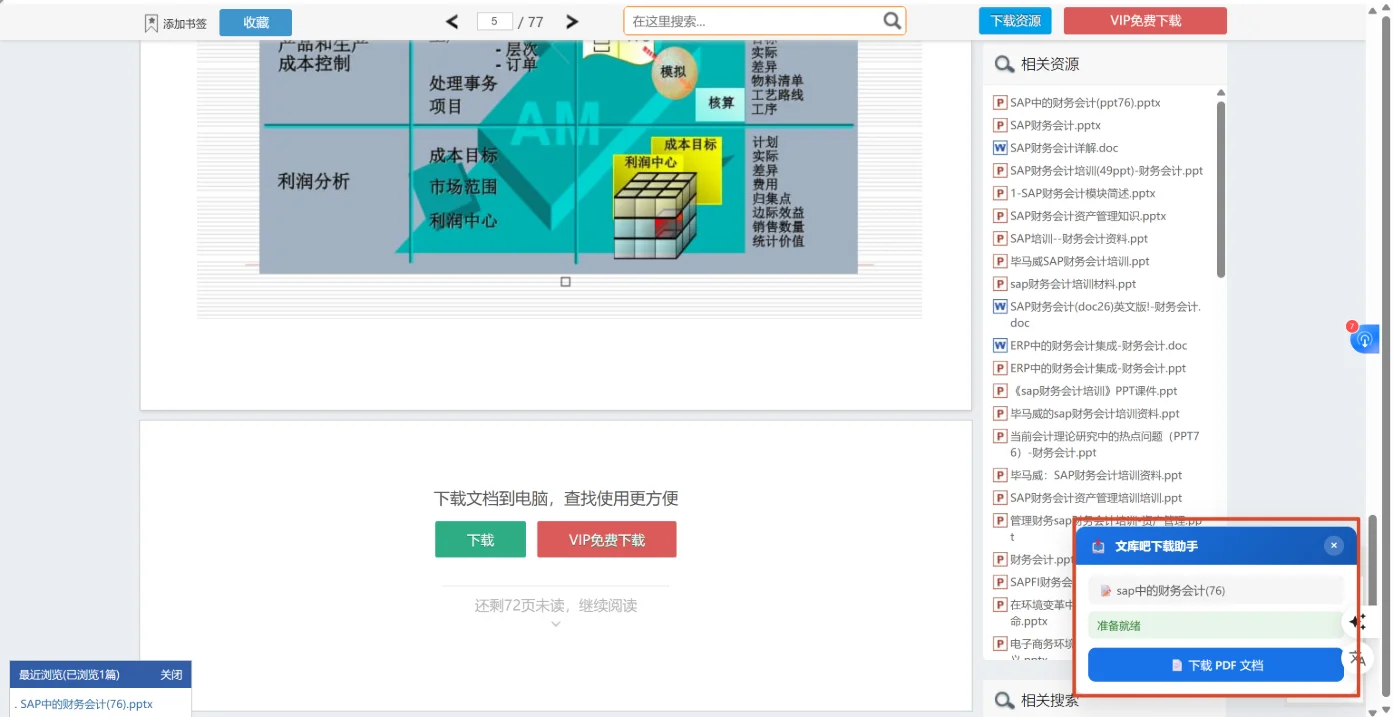Click the 最近浏览(已浏览1篇) header
1393x717 pixels.
[x=69, y=675]
